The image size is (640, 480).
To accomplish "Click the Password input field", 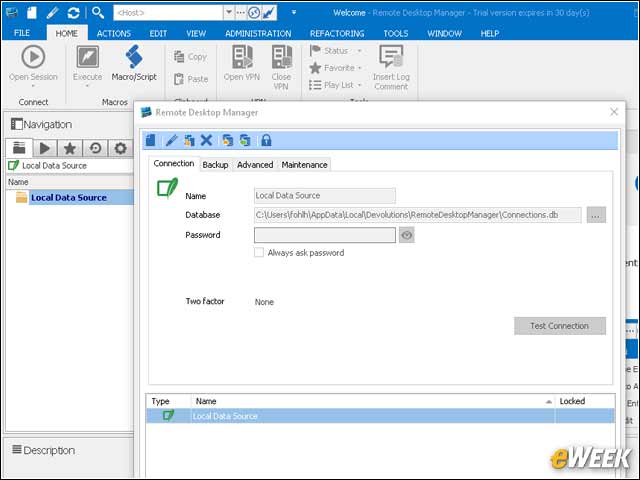I will click(x=325, y=235).
